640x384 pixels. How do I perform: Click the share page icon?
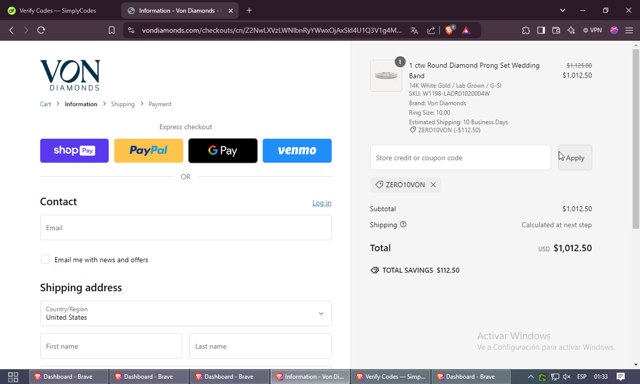tap(431, 30)
